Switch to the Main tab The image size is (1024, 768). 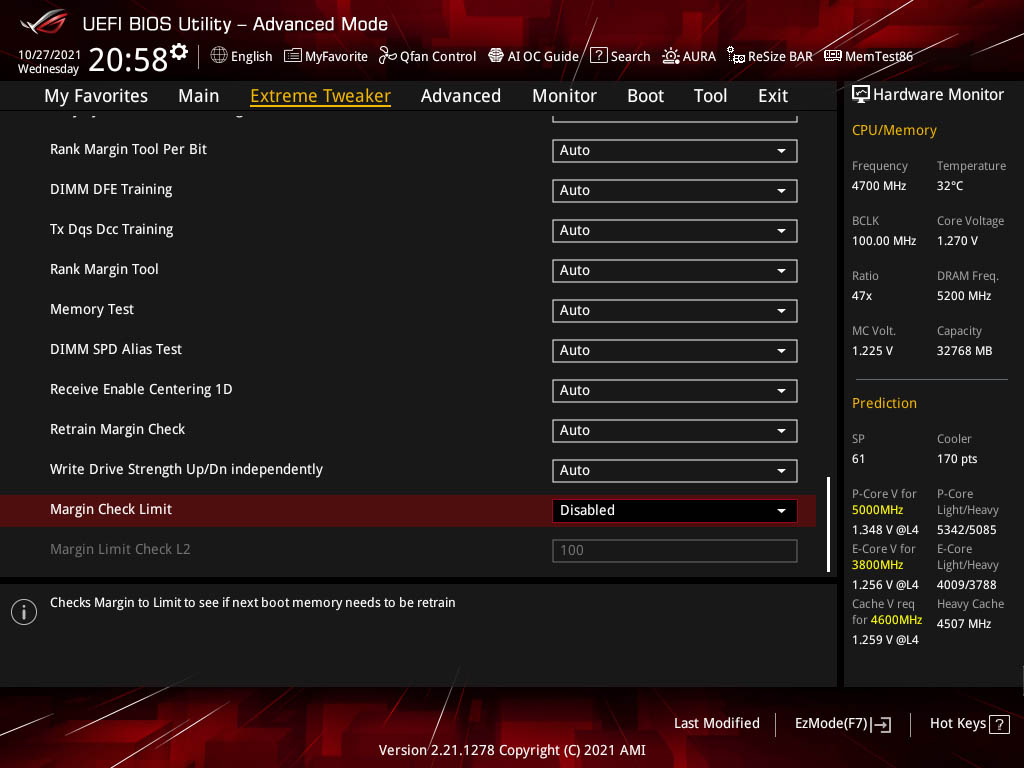click(199, 95)
